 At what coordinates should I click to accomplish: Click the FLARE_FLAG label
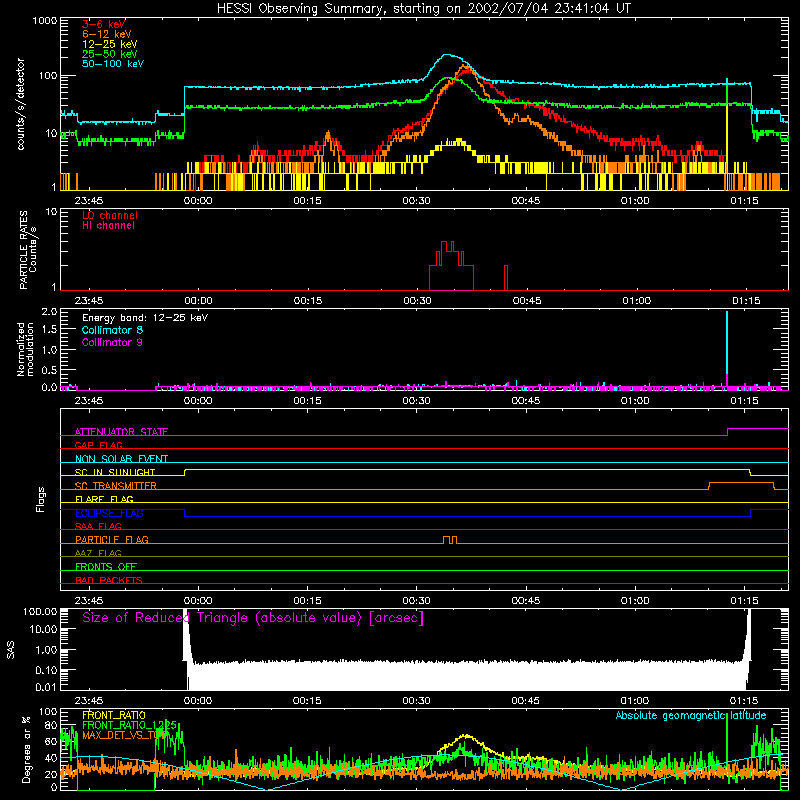(104, 499)
